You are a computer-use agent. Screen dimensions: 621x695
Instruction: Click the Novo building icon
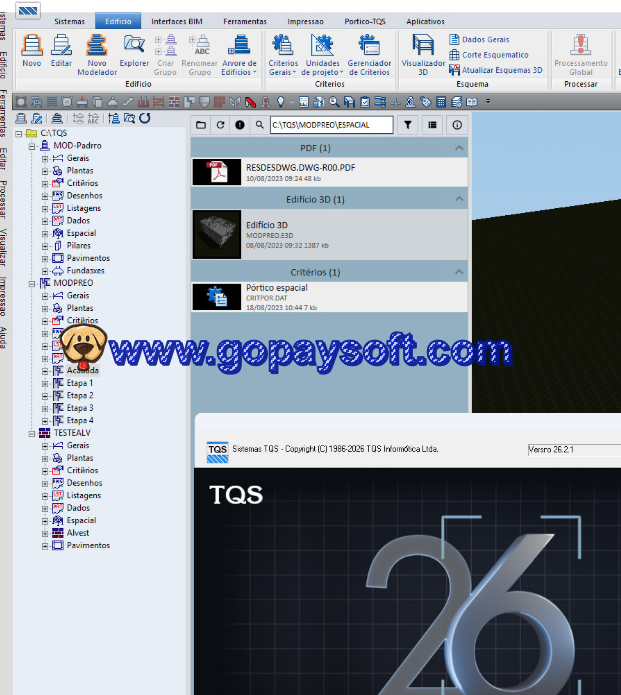[x=32, y=49]
